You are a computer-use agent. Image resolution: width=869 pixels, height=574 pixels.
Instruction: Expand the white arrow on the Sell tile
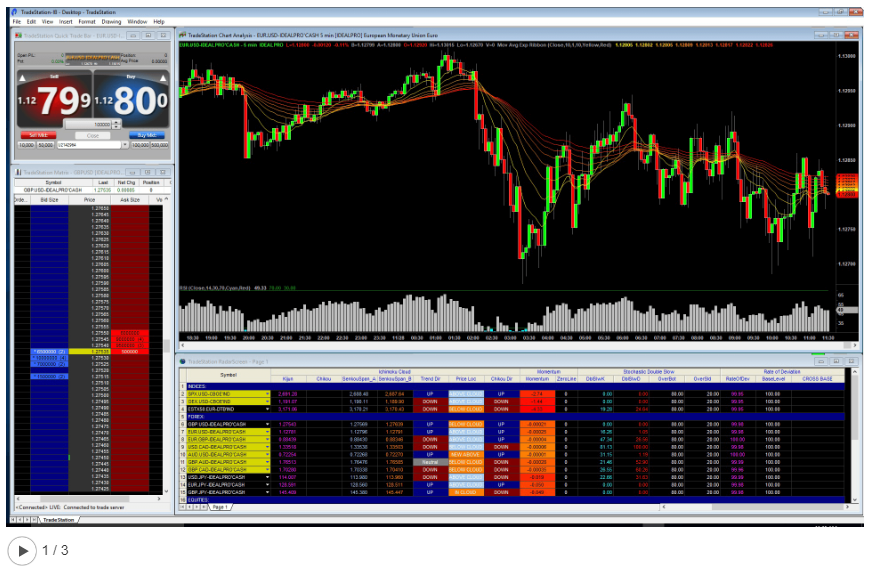22,78
